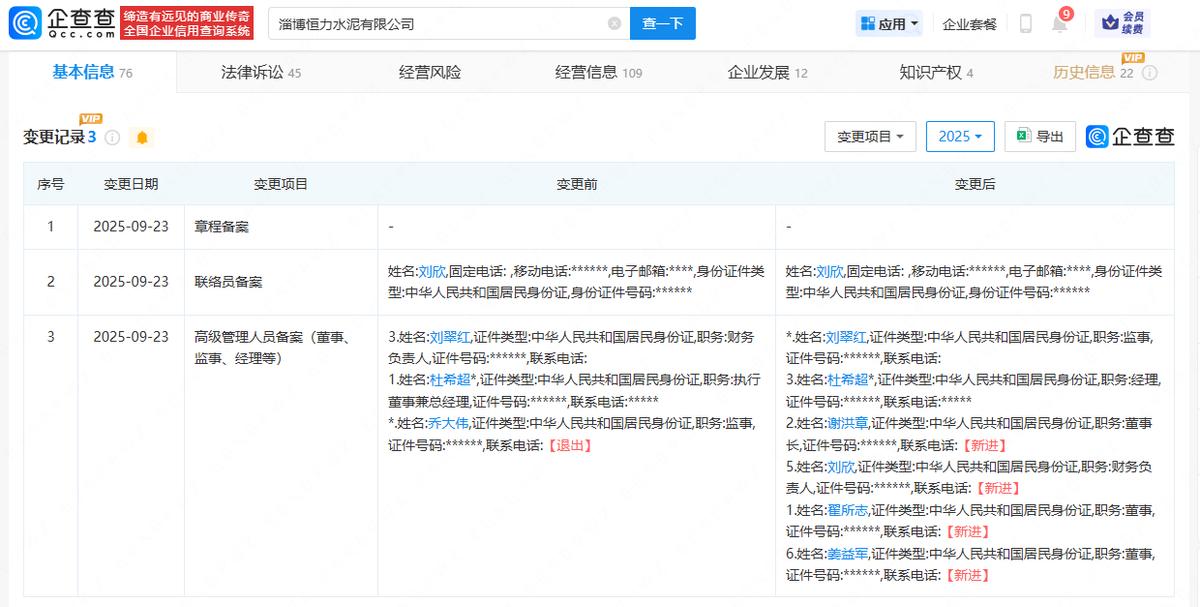
Task: Click the 查一下 search button
Action: pos(662,24)
